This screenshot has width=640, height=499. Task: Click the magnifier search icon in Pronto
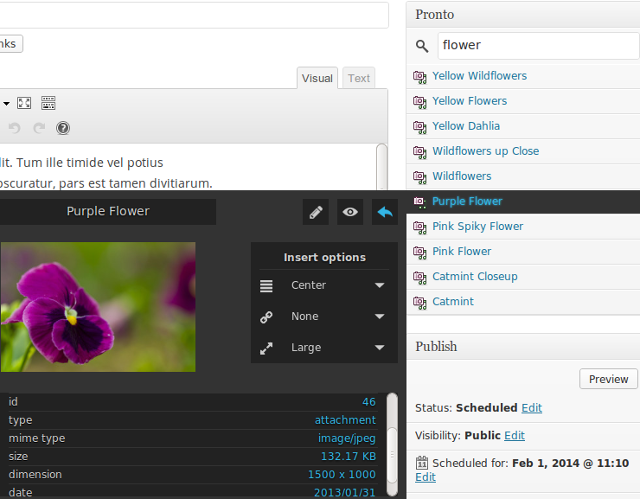(422, 46)
